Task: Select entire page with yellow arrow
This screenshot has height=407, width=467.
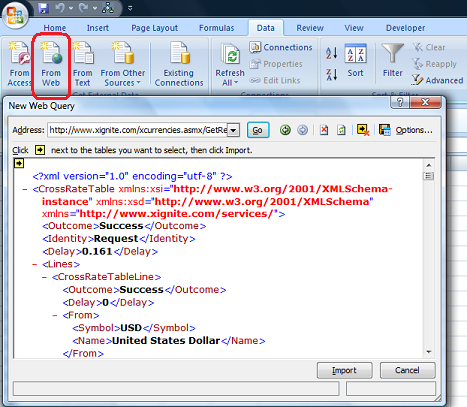Action: point(19,163)
